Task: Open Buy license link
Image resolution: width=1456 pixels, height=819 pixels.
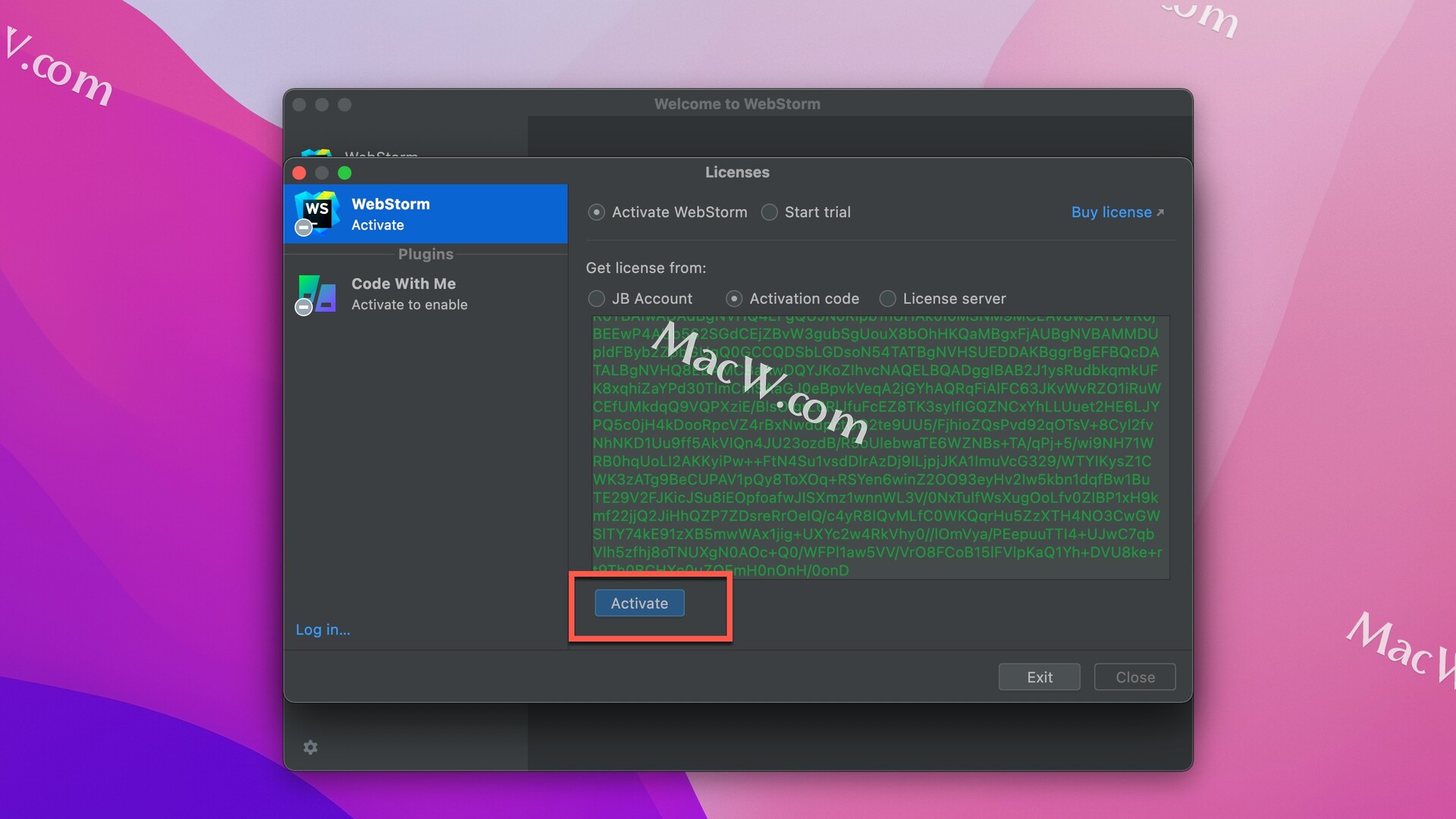Action: coord(1117,212)
